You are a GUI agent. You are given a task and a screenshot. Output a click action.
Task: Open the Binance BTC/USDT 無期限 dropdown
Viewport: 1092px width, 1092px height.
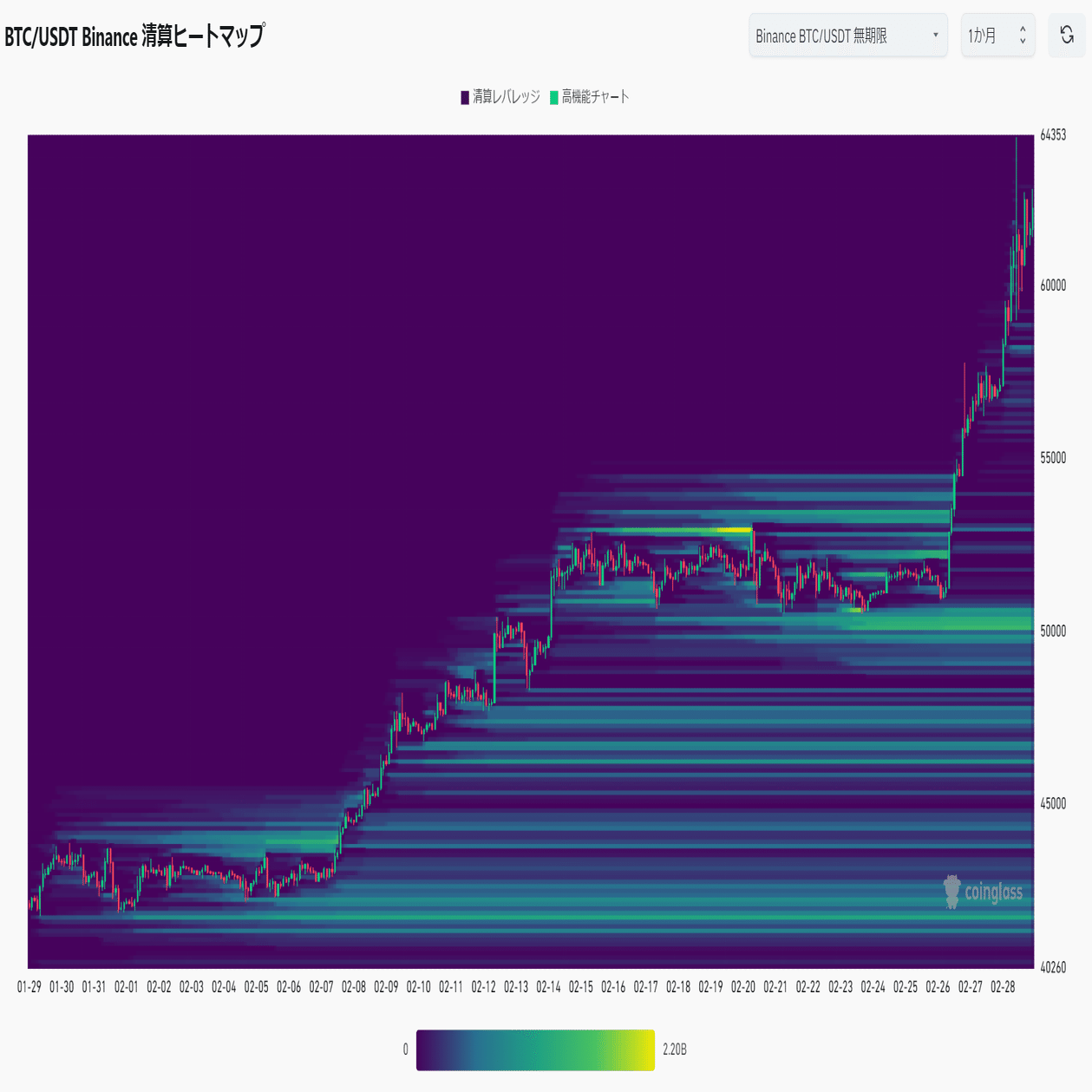coord(848,36)
